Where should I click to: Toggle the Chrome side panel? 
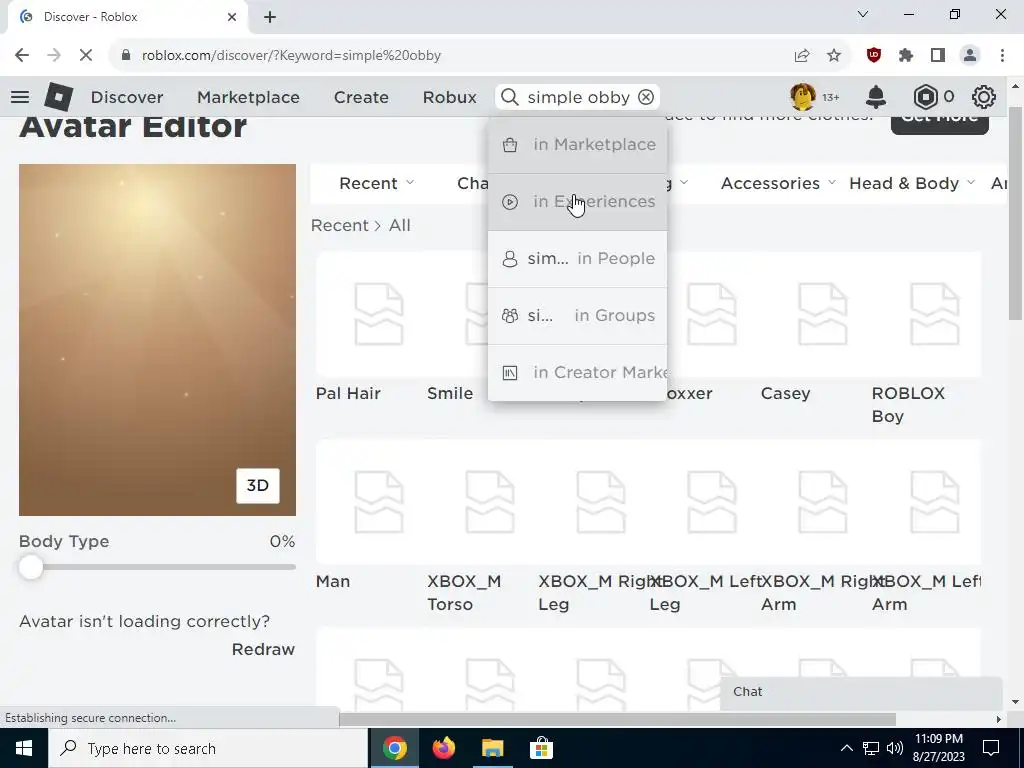coord(938,56)
